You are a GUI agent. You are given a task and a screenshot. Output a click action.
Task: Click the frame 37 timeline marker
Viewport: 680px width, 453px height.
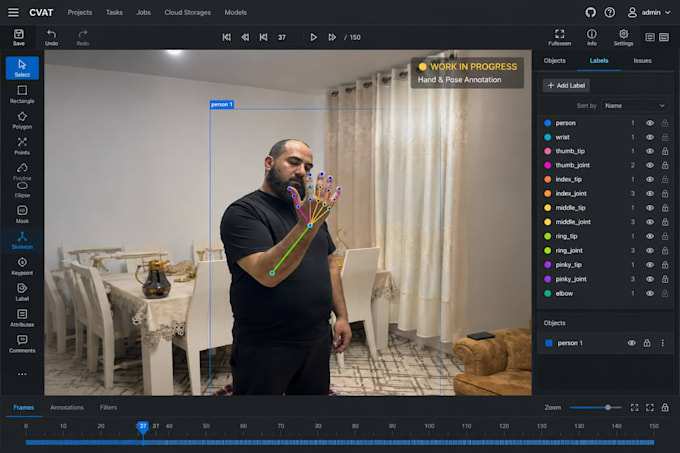pos(143,427)
